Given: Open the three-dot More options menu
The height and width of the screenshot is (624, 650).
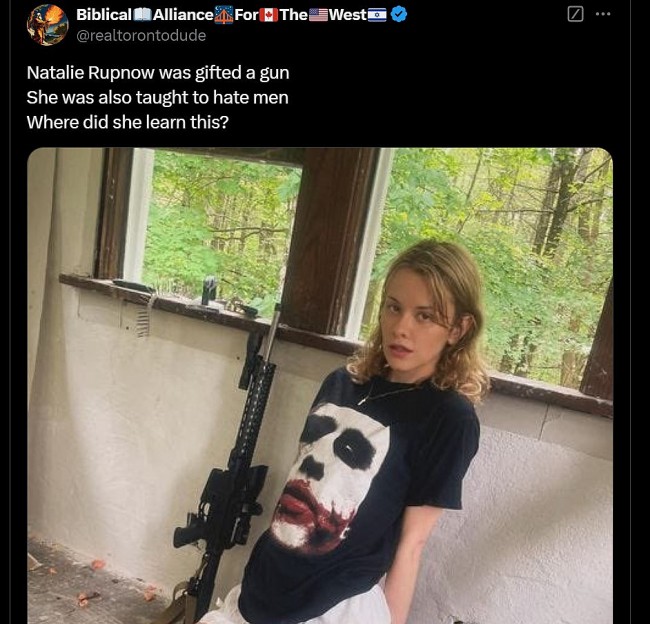Looking at the screenshot, I should pyautogui.click(x=603, y=15).
